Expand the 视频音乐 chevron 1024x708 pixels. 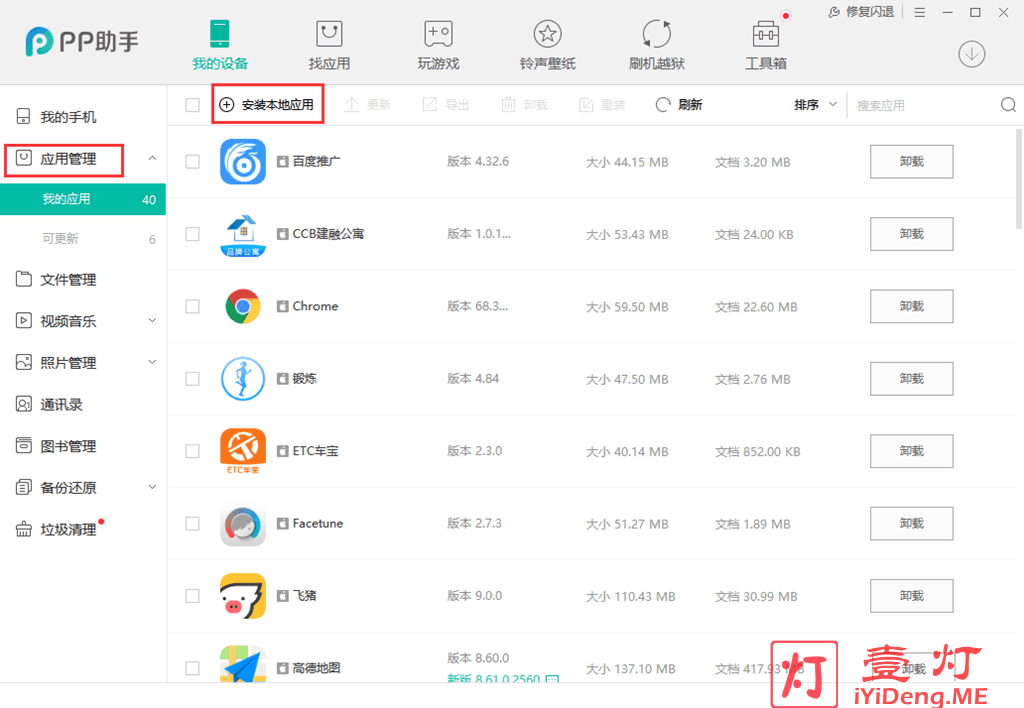[x=152, y=321]
